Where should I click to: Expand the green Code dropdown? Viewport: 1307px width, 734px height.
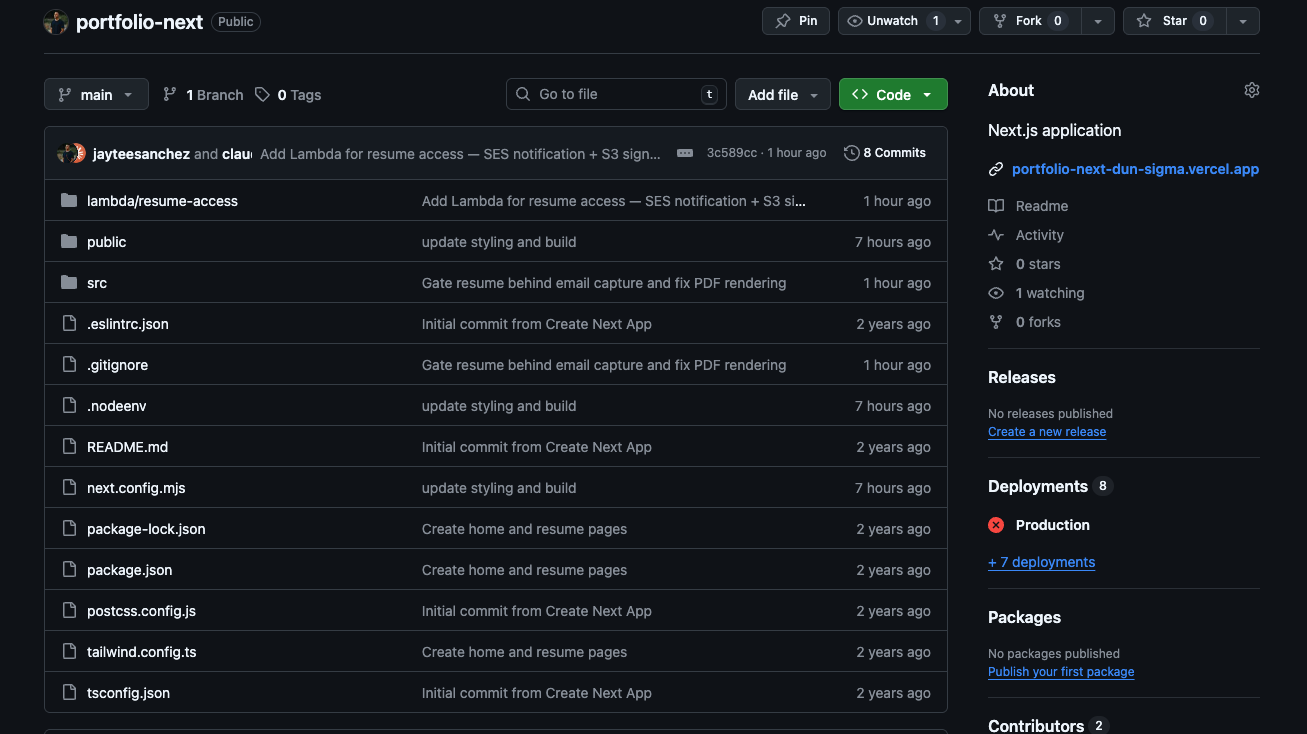click(893, 95)
